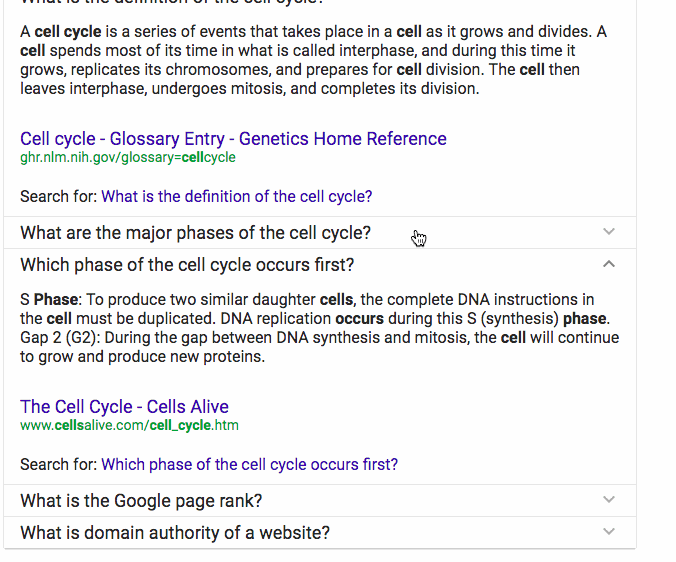Viewport: 676px width, 562px height.
Task: Follow the 'Search for: Which phase occurs first?' link
Action: point(250,465)
